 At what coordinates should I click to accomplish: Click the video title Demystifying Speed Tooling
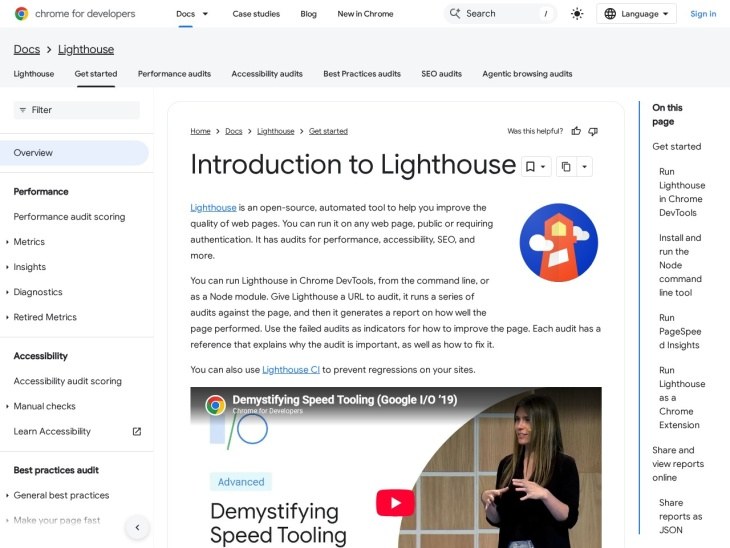(345, 400)
